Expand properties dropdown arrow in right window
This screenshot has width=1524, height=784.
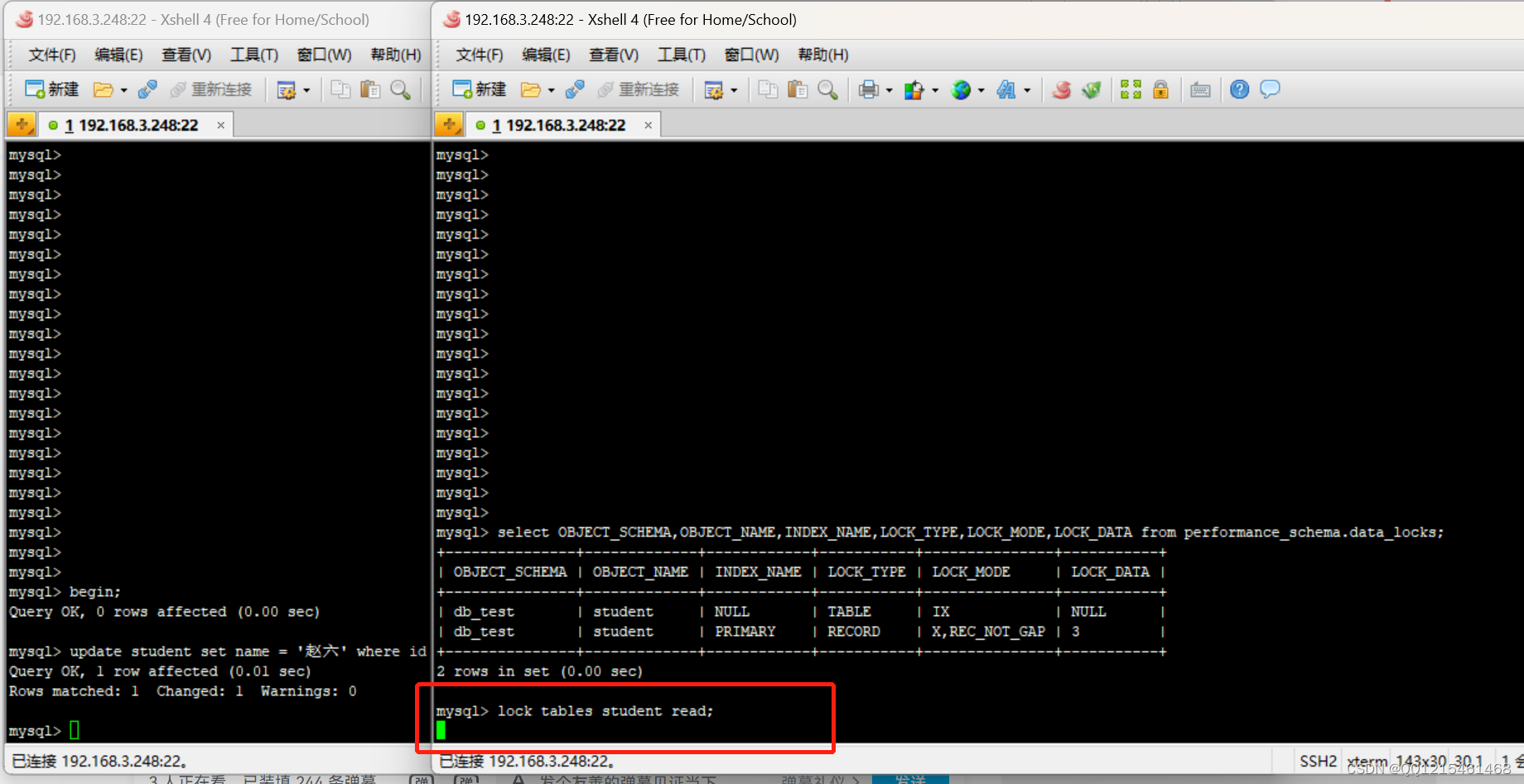734,90
